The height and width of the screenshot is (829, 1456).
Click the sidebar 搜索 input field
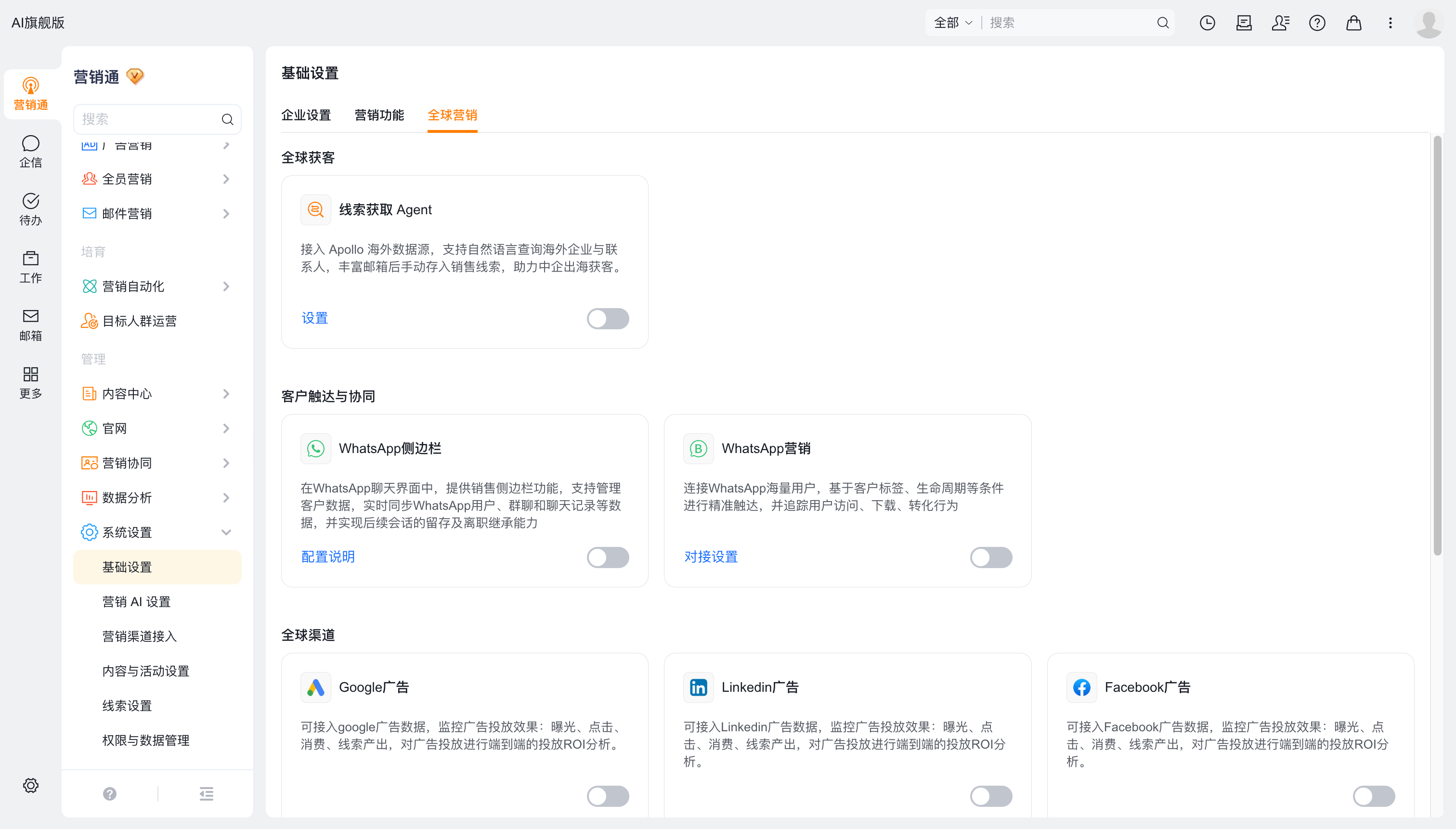[157, 119]
